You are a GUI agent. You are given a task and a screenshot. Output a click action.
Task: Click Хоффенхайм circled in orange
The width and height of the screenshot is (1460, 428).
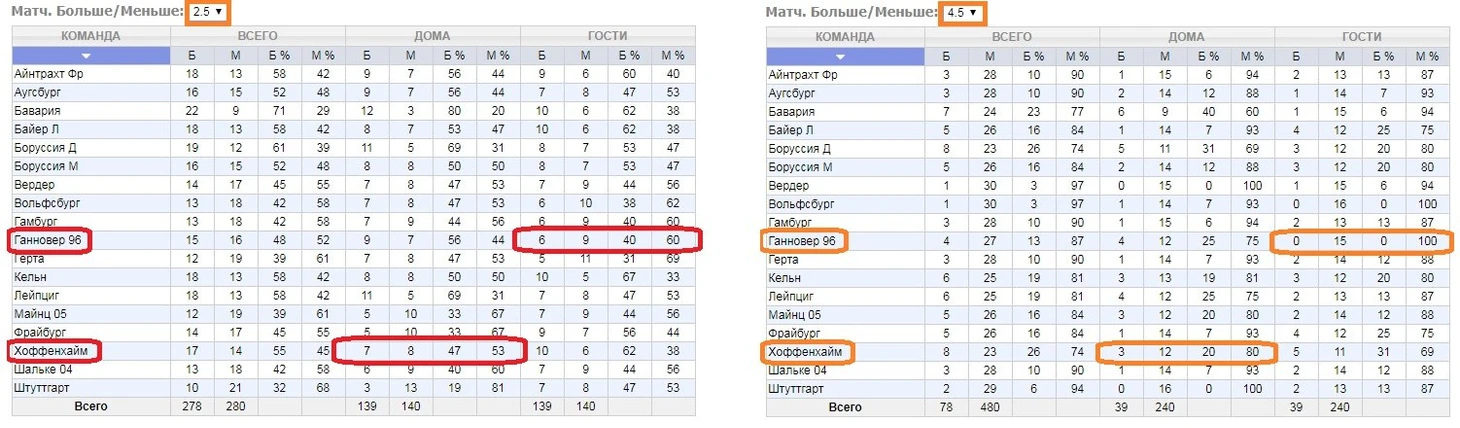[x=805, y=352]
